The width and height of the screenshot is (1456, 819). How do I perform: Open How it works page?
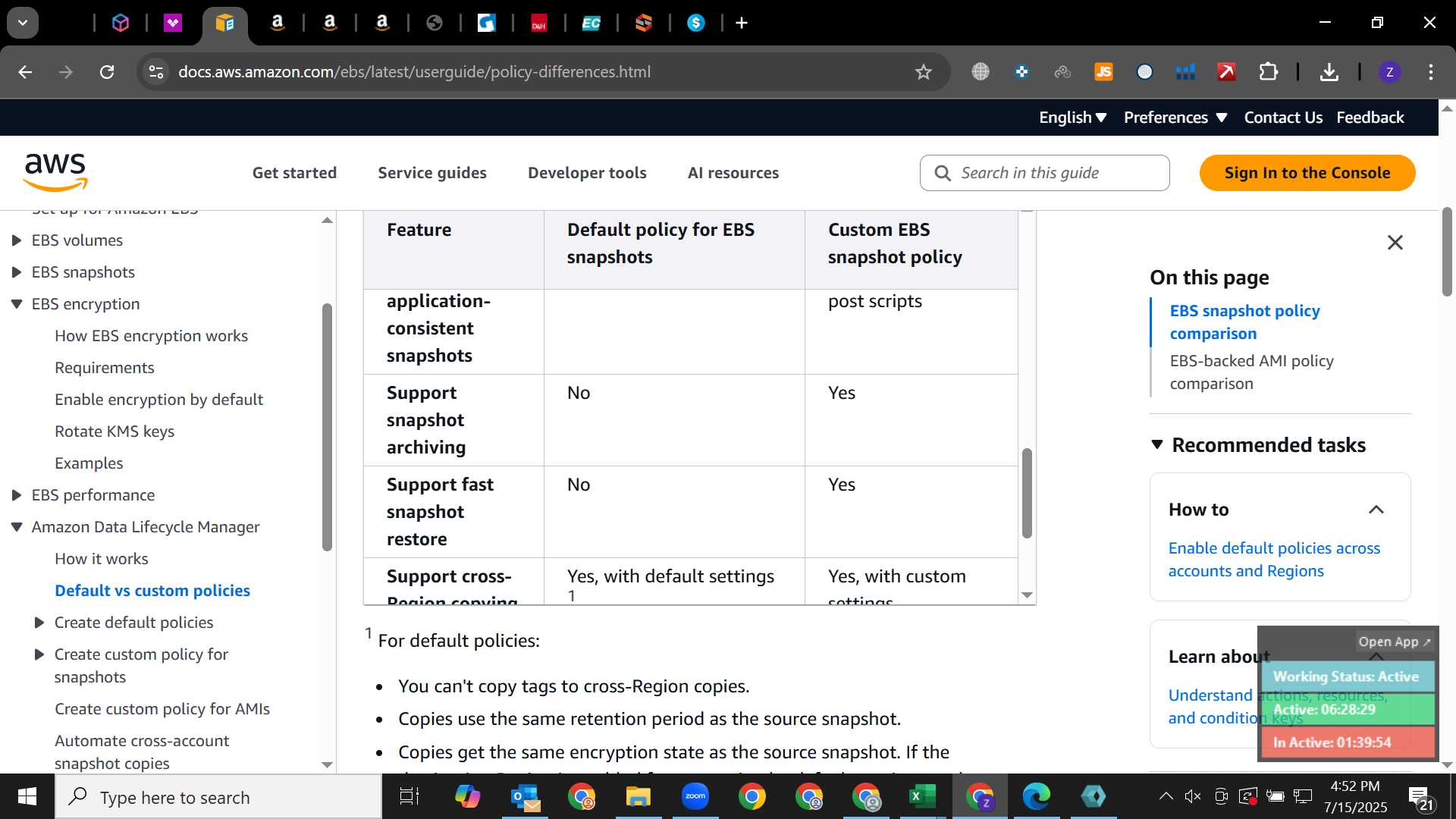[x=102, y=559]
